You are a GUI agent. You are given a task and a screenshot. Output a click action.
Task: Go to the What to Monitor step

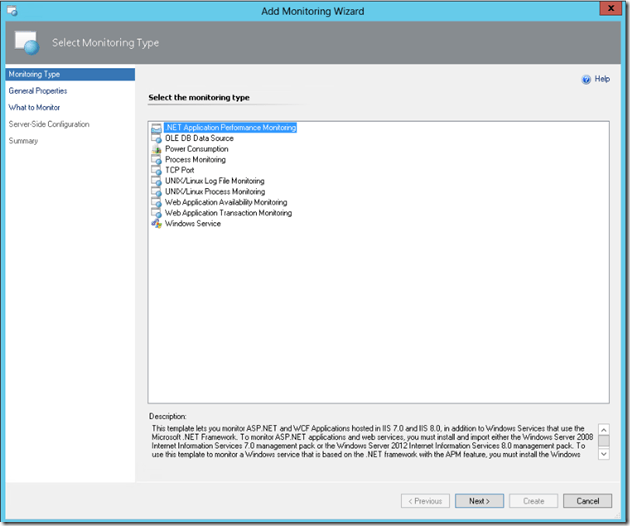[34, 108]
